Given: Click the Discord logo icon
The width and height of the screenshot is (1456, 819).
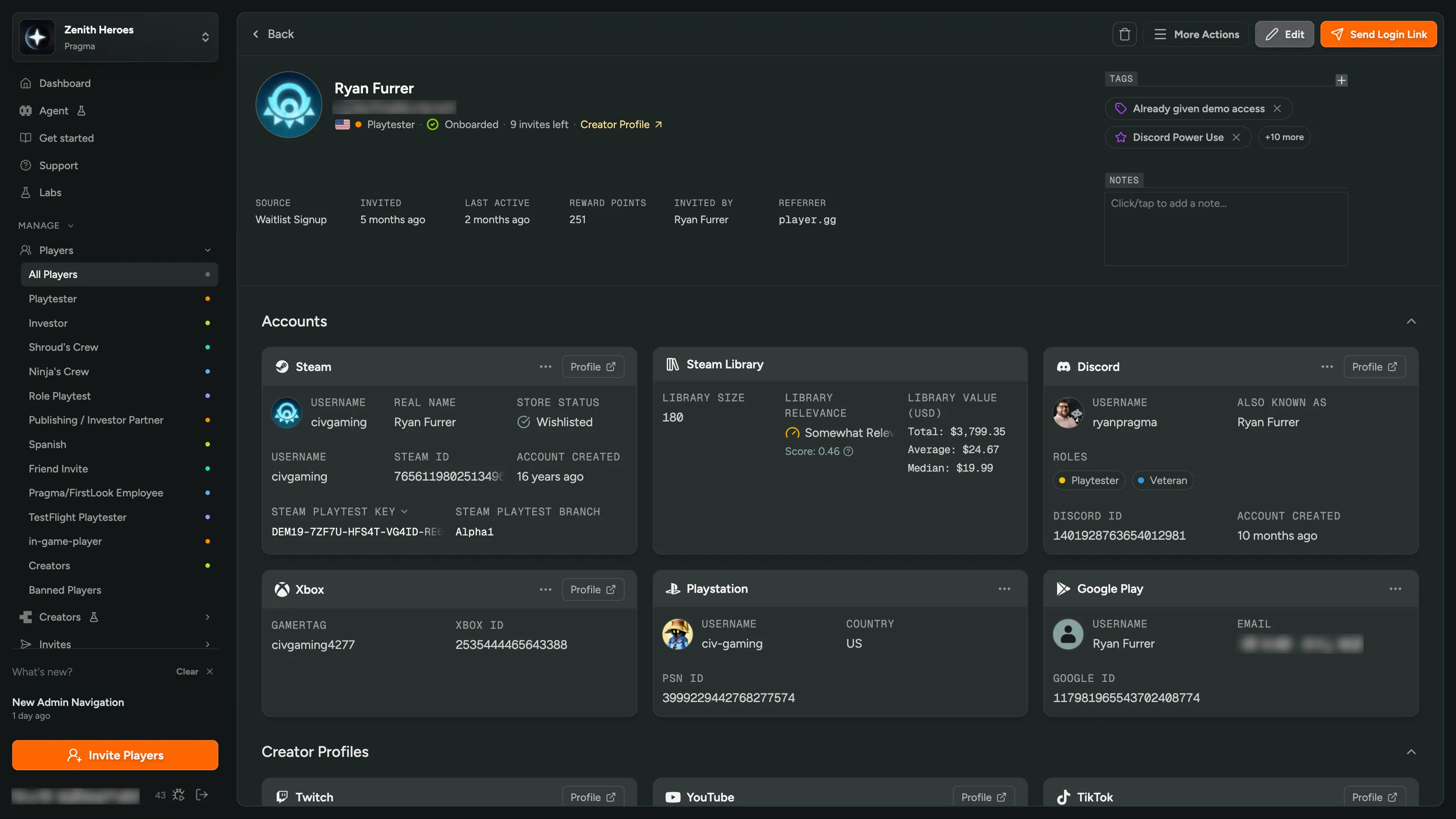Looking at the screenshot, I should [x=1064, y=367].
